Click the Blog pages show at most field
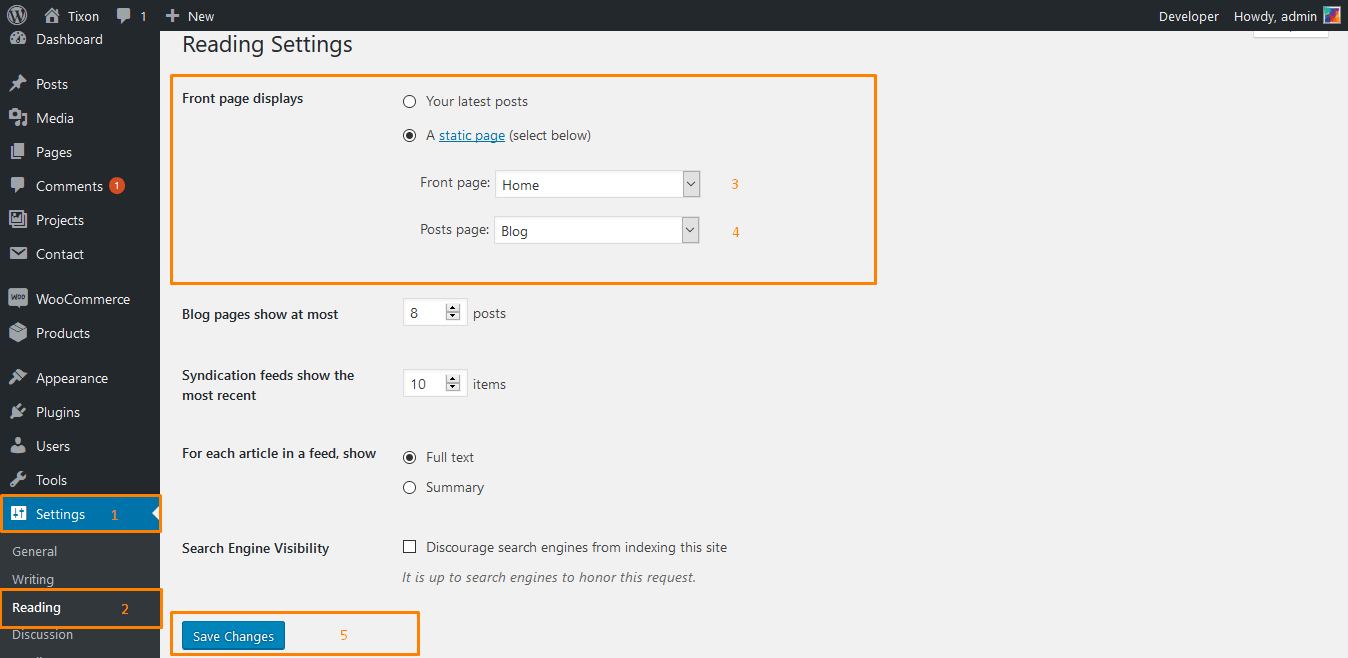The height and width of the screenshot is (658, 1348). pos(435,313)
